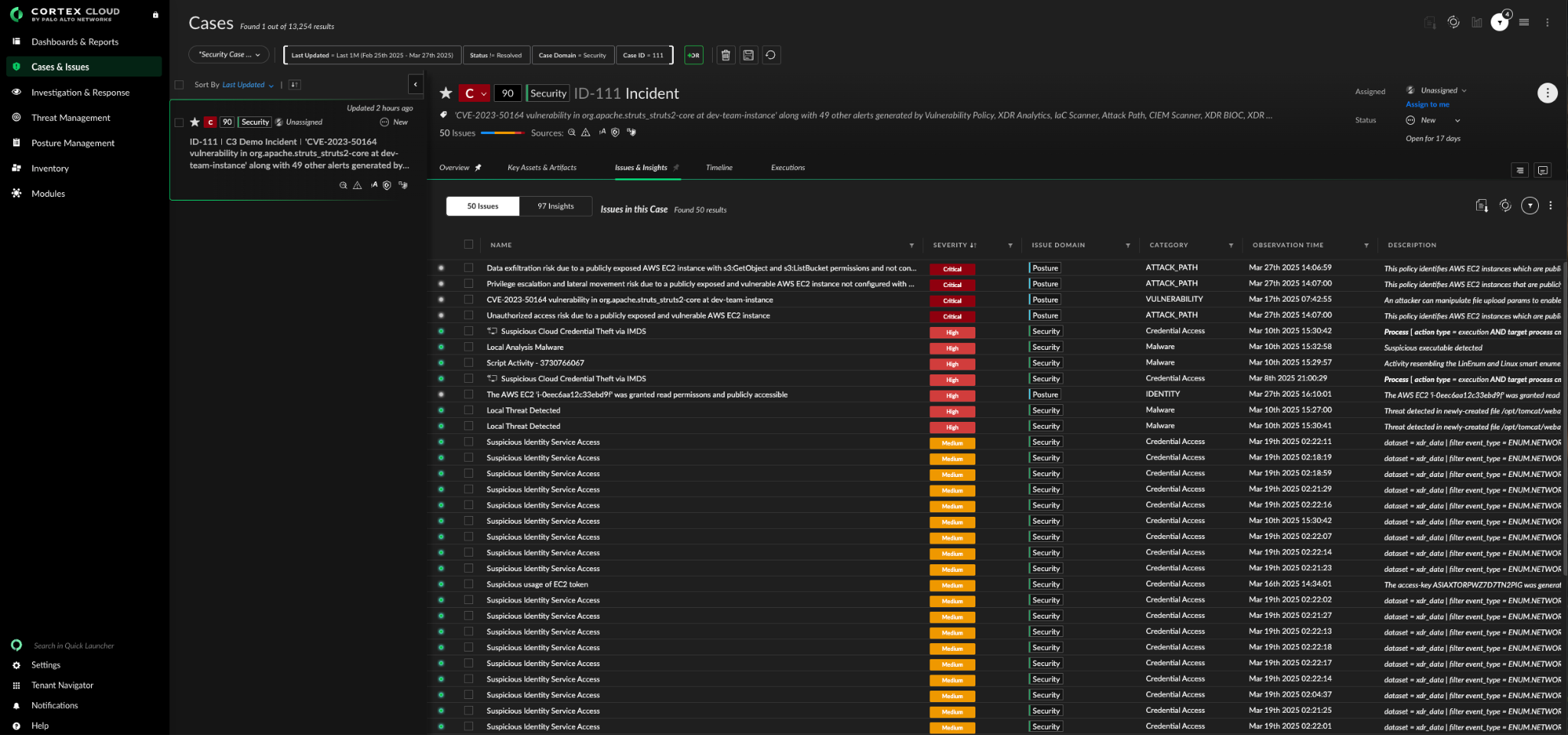Image resolution: width=1568 pixels, height=735 pixels.
Task: Select all issues with the header checkbox
Action: click(469, 244)
